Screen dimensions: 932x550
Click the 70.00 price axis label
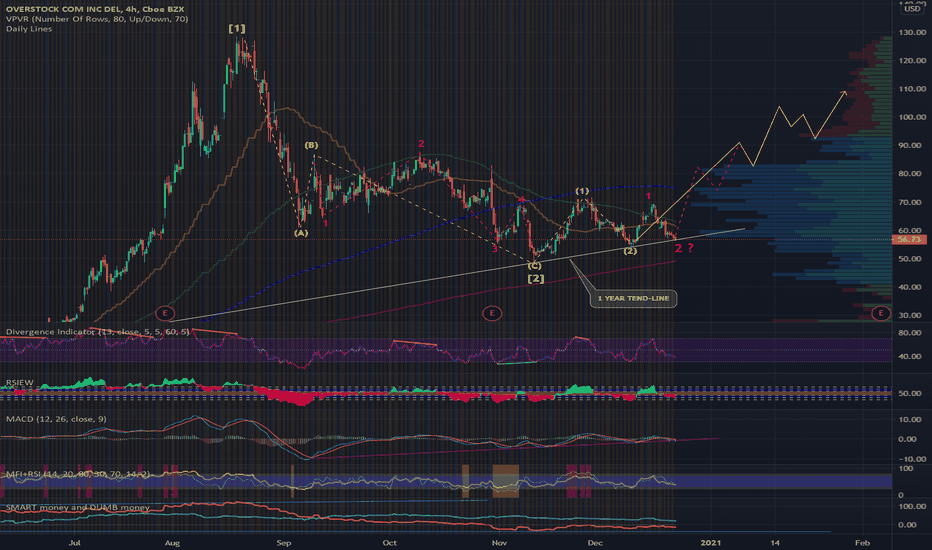912,202
